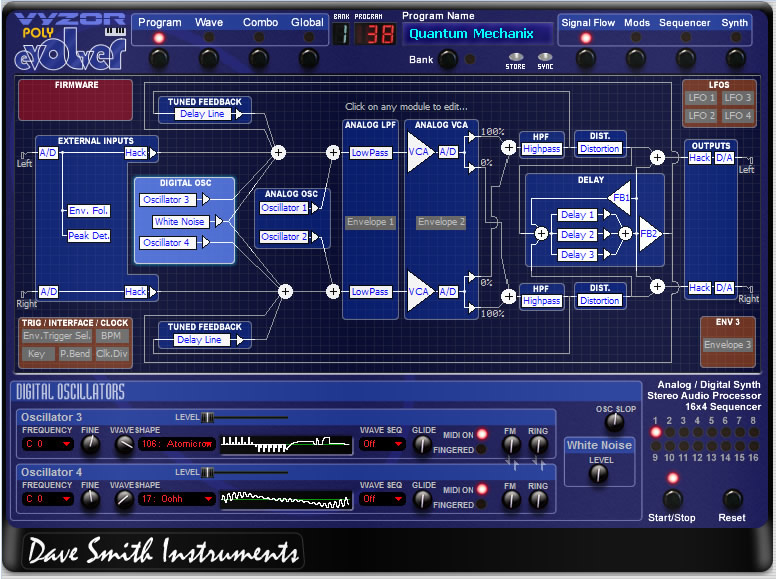
Task: Open Oscillator 3 WAVE SEQ dropdown
Action: point(381,444)
